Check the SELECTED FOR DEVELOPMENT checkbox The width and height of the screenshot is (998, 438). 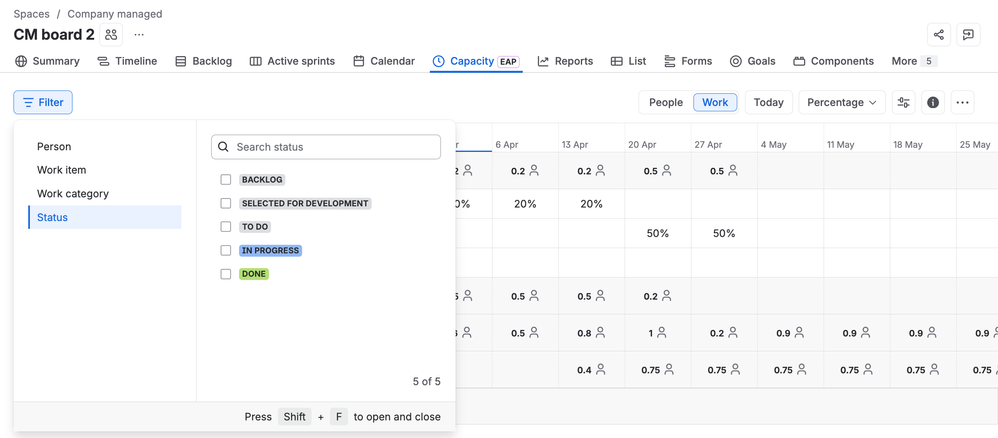pos(225,203)
